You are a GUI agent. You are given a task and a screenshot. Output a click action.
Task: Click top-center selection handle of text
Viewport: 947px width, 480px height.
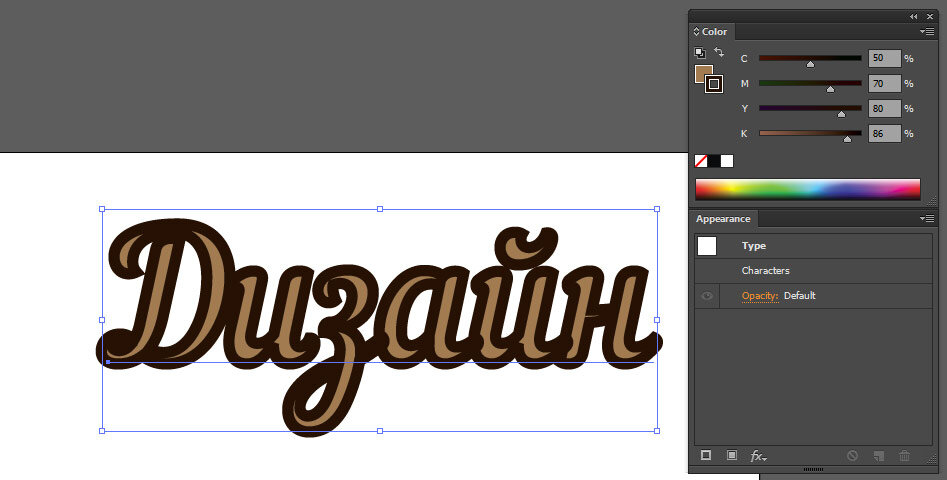pos(380,209)
